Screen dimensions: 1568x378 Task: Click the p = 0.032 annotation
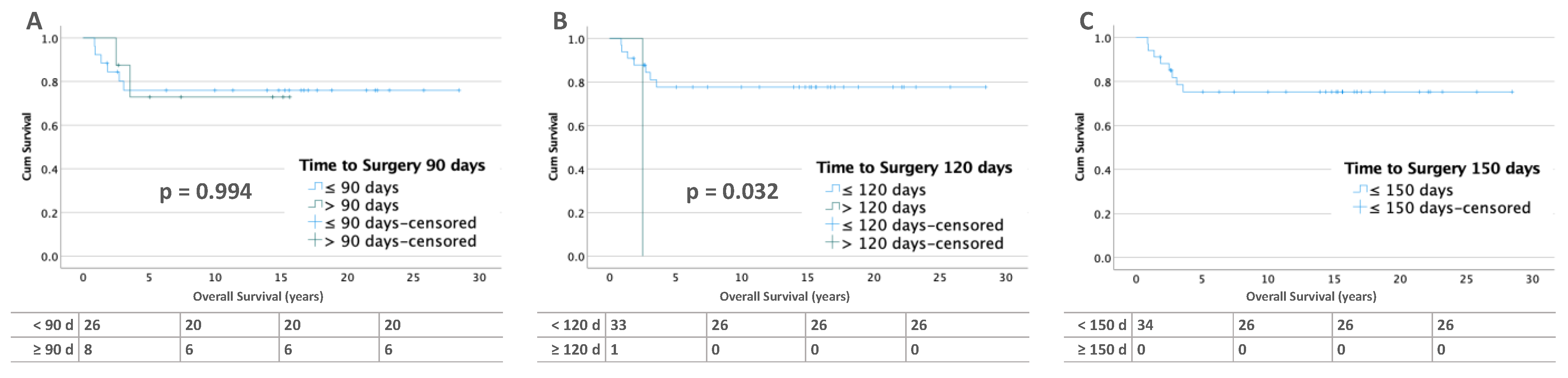click(x=732, y=192)
